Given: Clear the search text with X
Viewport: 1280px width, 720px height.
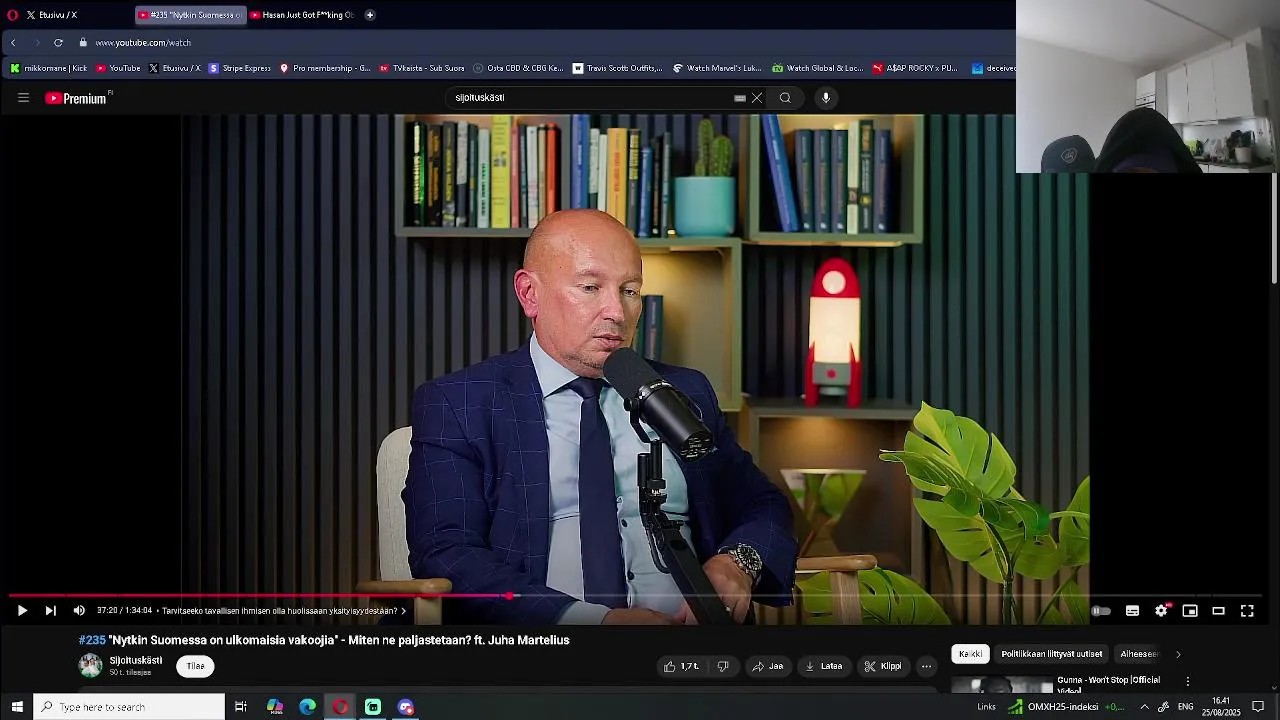Looking at the screenshot, I should point(757,98).
